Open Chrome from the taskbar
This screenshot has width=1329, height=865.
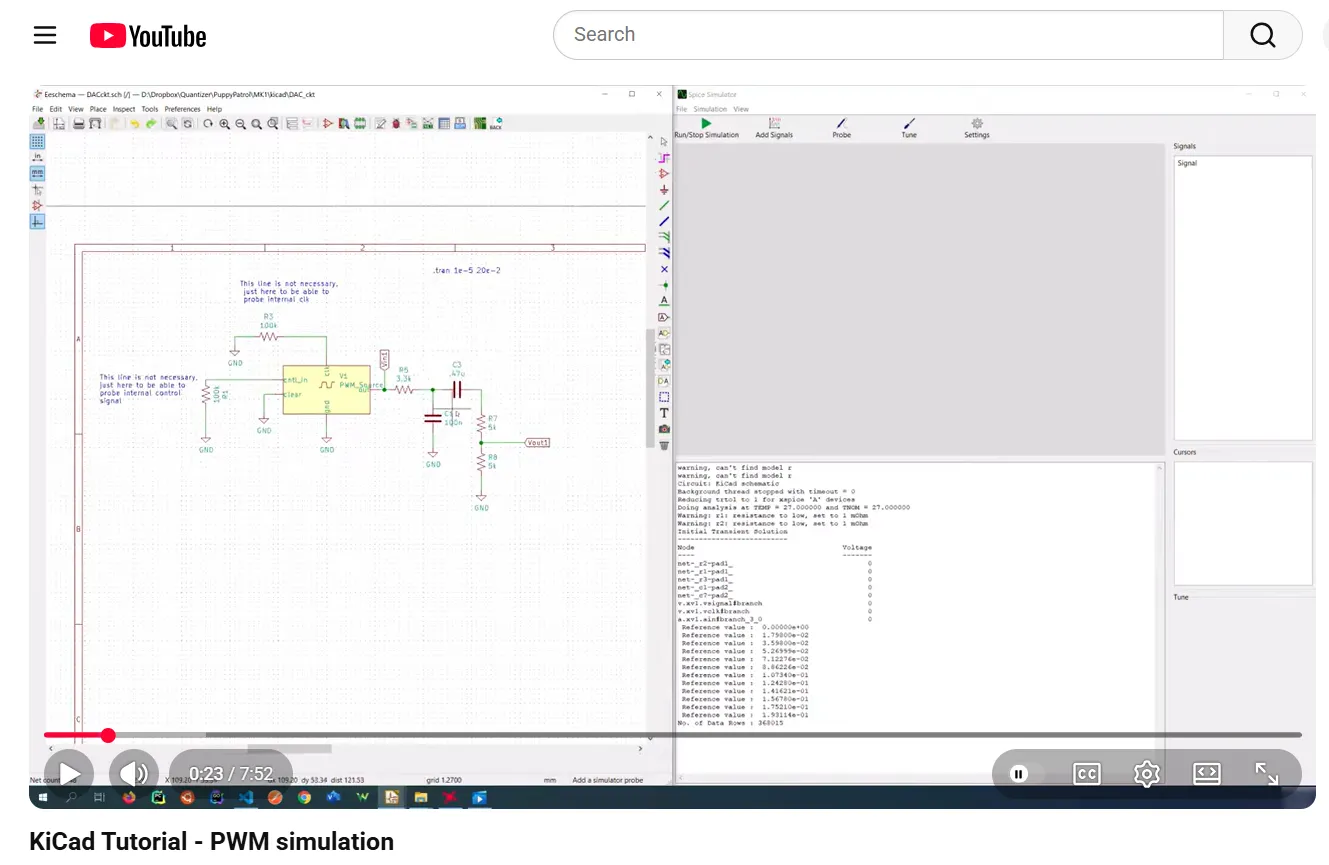(x=304, y=798)
